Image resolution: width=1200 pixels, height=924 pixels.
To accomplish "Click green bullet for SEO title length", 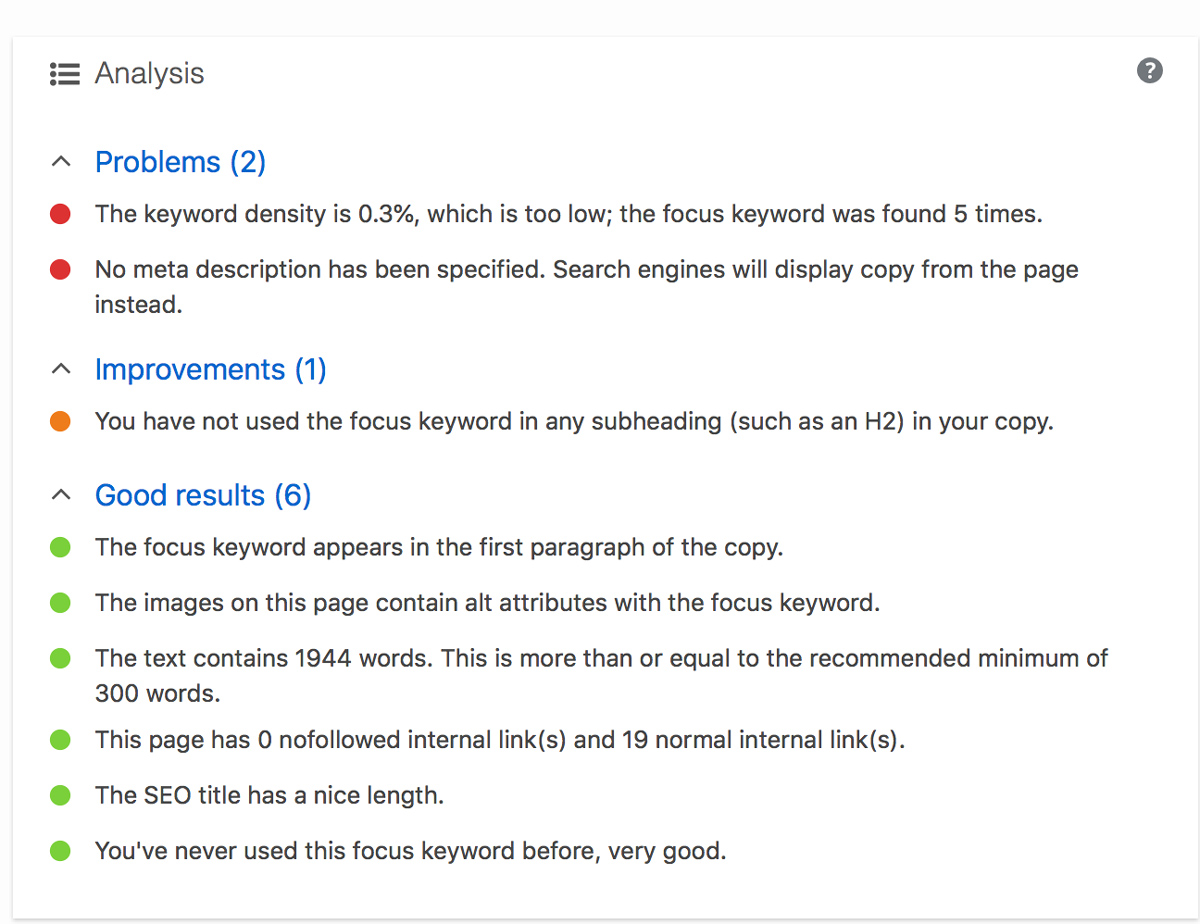I will pos(60,796).
